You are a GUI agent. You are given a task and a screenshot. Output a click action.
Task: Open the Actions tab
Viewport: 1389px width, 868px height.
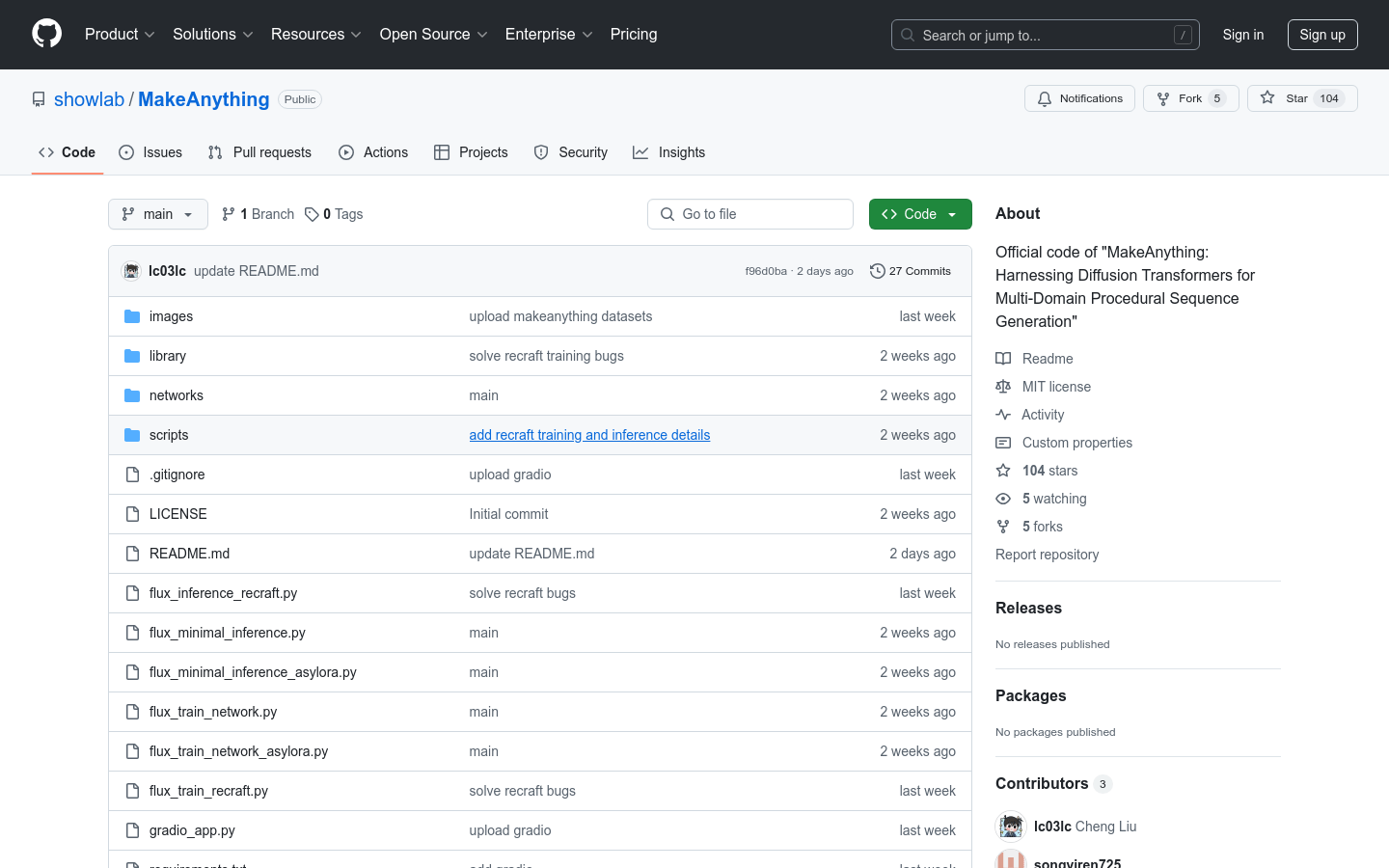pyautogui.click(x=373, y=152)
